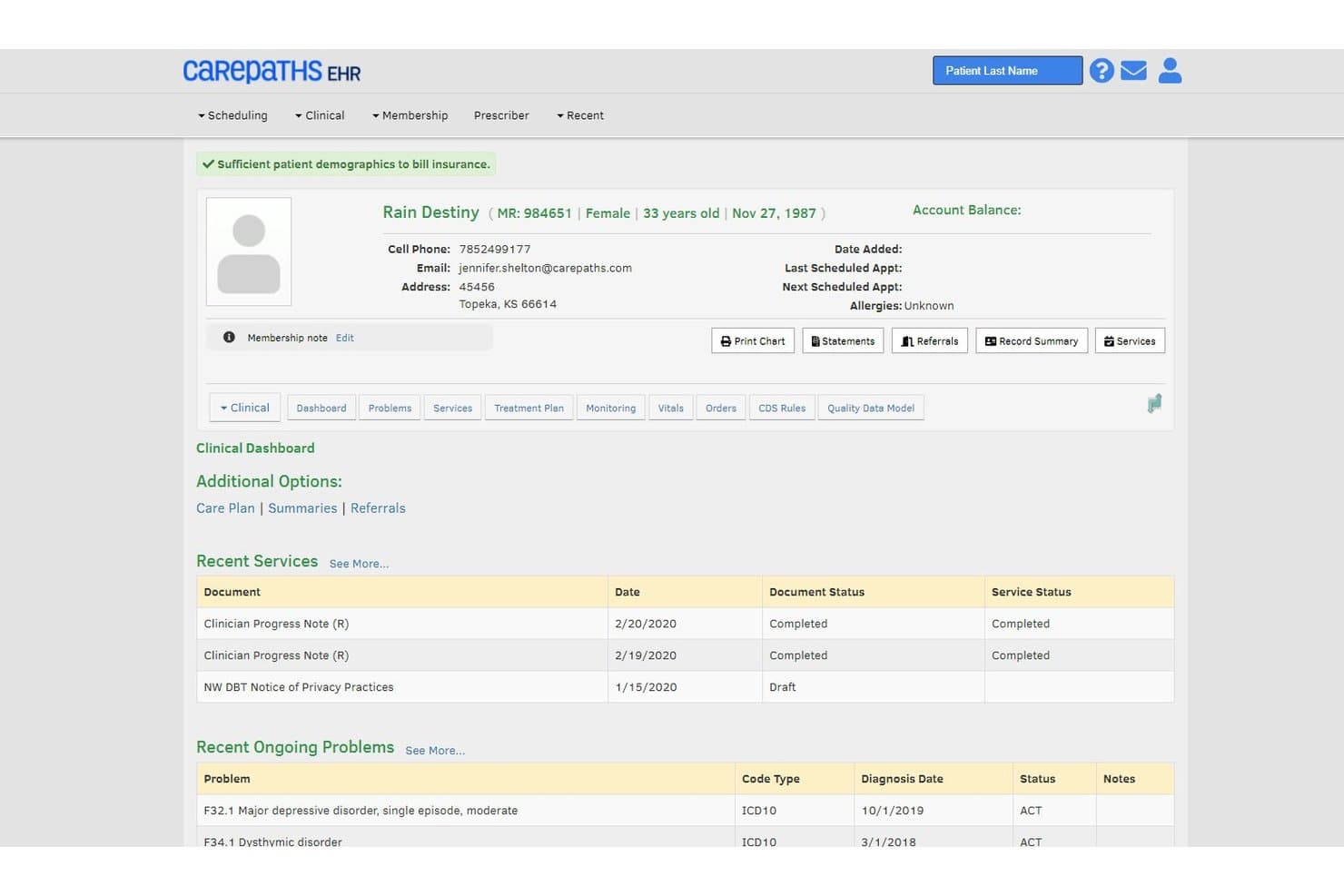
Task: Expand the Scheduling menu
Action: pyautogui.click(x=232, y=115)
